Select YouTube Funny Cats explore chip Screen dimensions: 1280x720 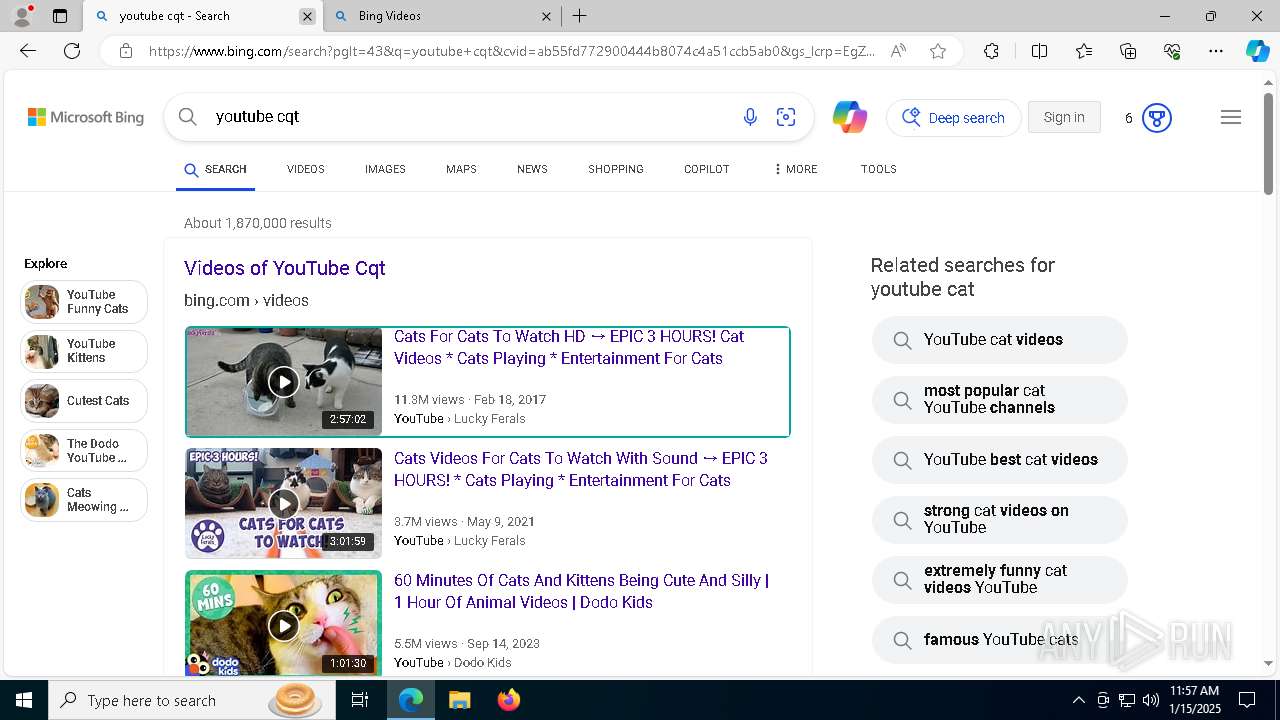click(84, 302)
